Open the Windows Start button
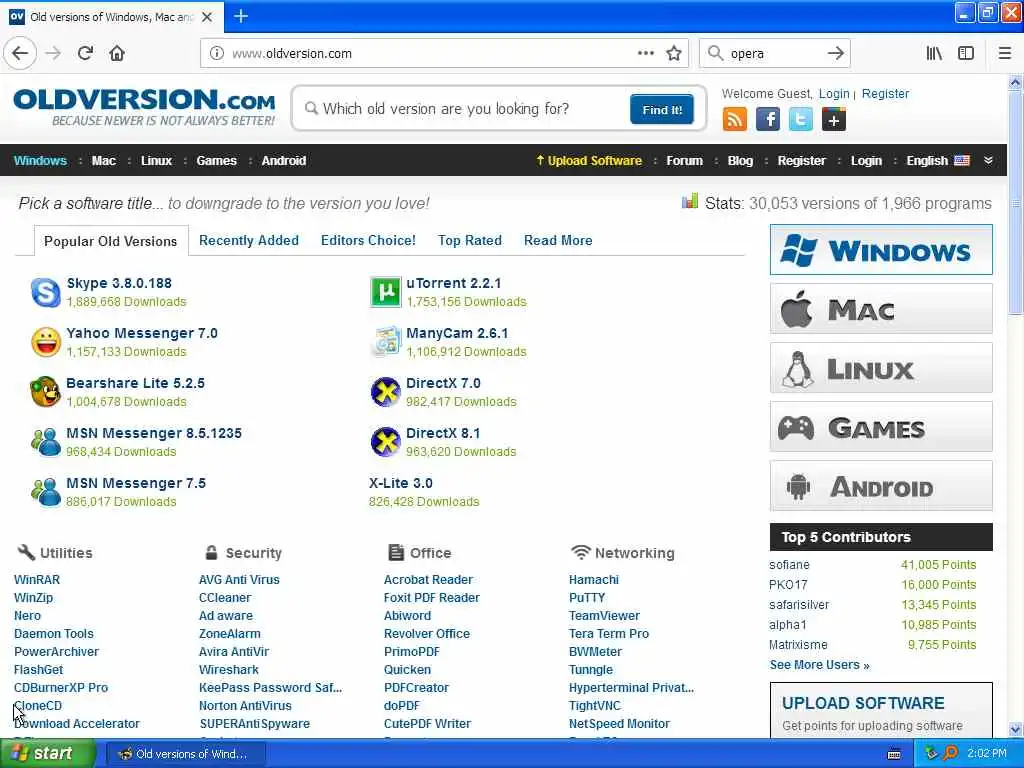 click(47, 753)
